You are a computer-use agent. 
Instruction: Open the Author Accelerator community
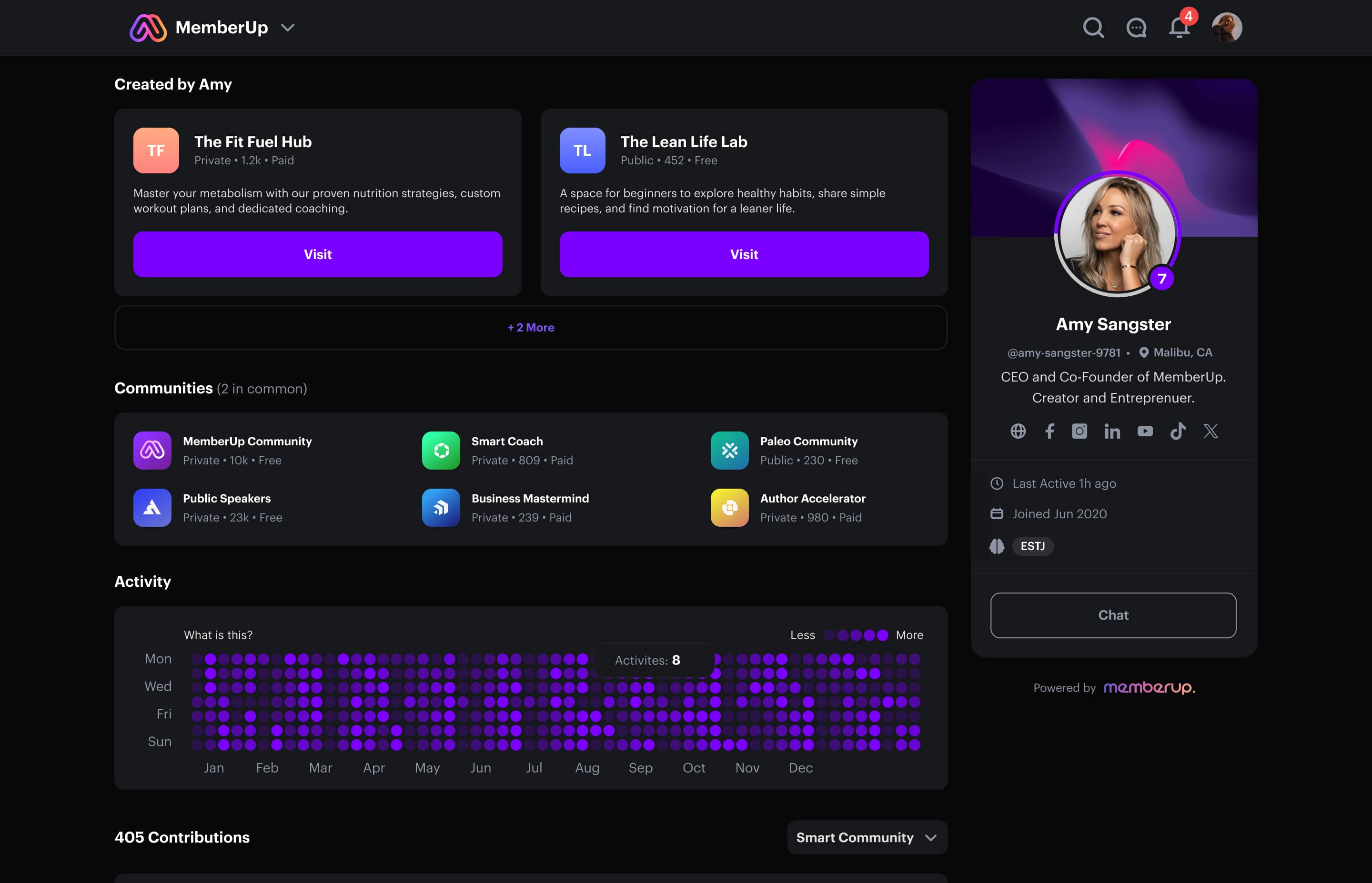(812, 499)
